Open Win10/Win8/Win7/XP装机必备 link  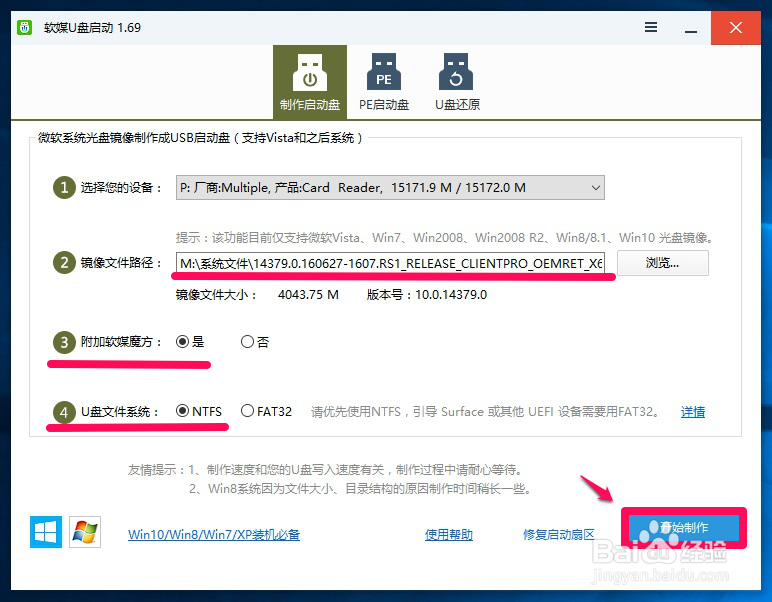[214, 535]
